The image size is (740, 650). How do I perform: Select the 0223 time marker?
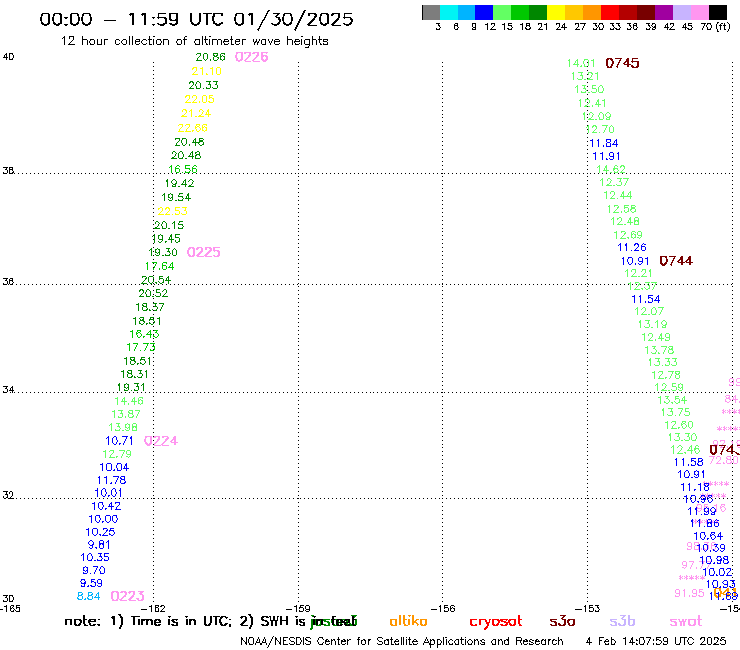[x=127, y=596]
